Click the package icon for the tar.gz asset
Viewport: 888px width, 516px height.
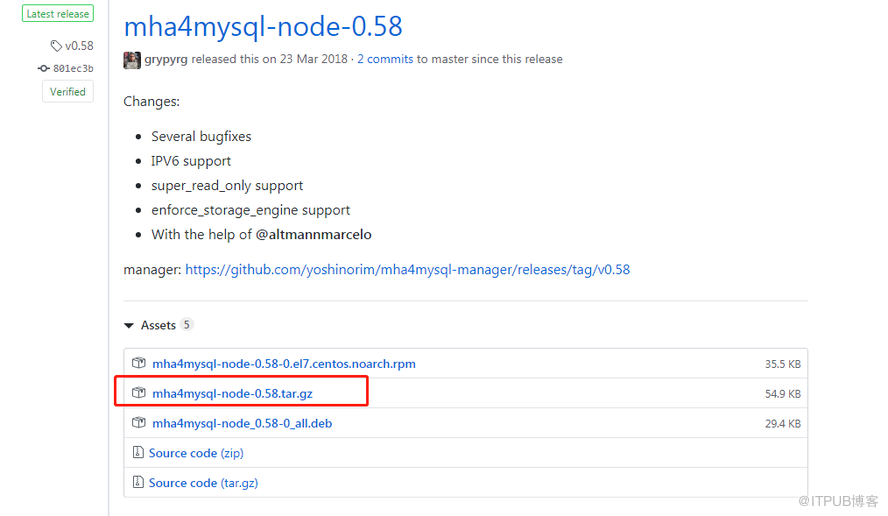139,394
